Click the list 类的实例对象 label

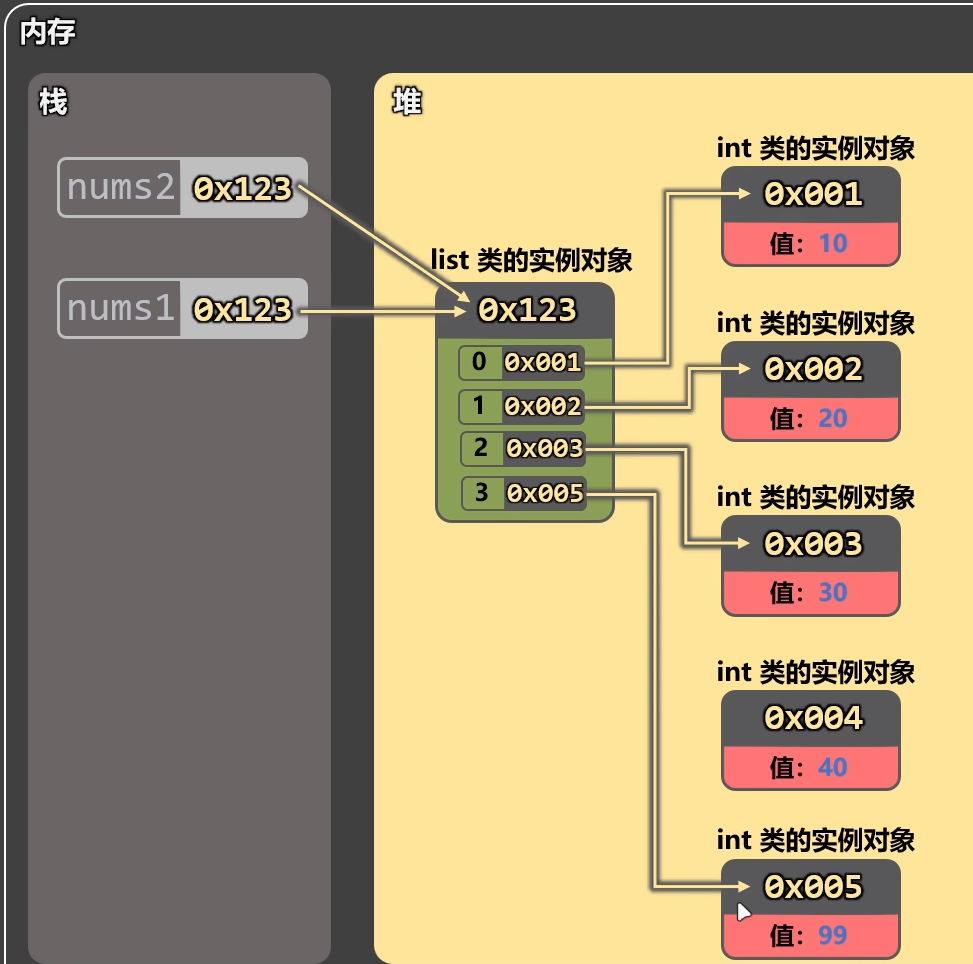(x=531, y=259)
